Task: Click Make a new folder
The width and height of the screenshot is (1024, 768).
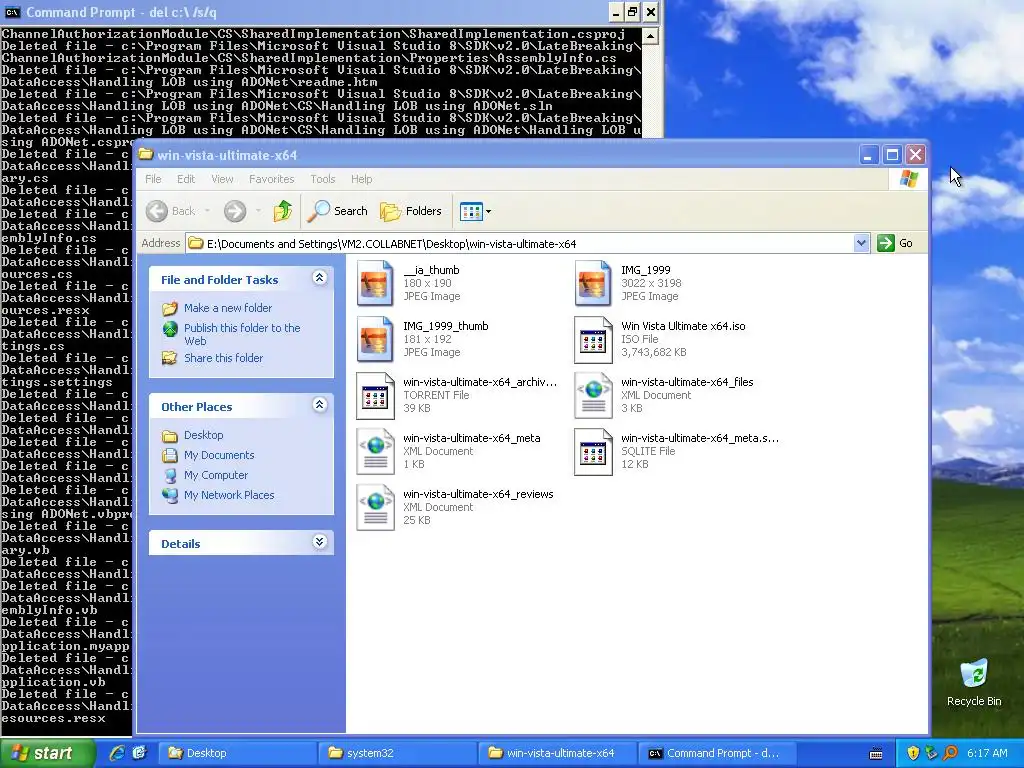Action: click(x=228, y=308)
